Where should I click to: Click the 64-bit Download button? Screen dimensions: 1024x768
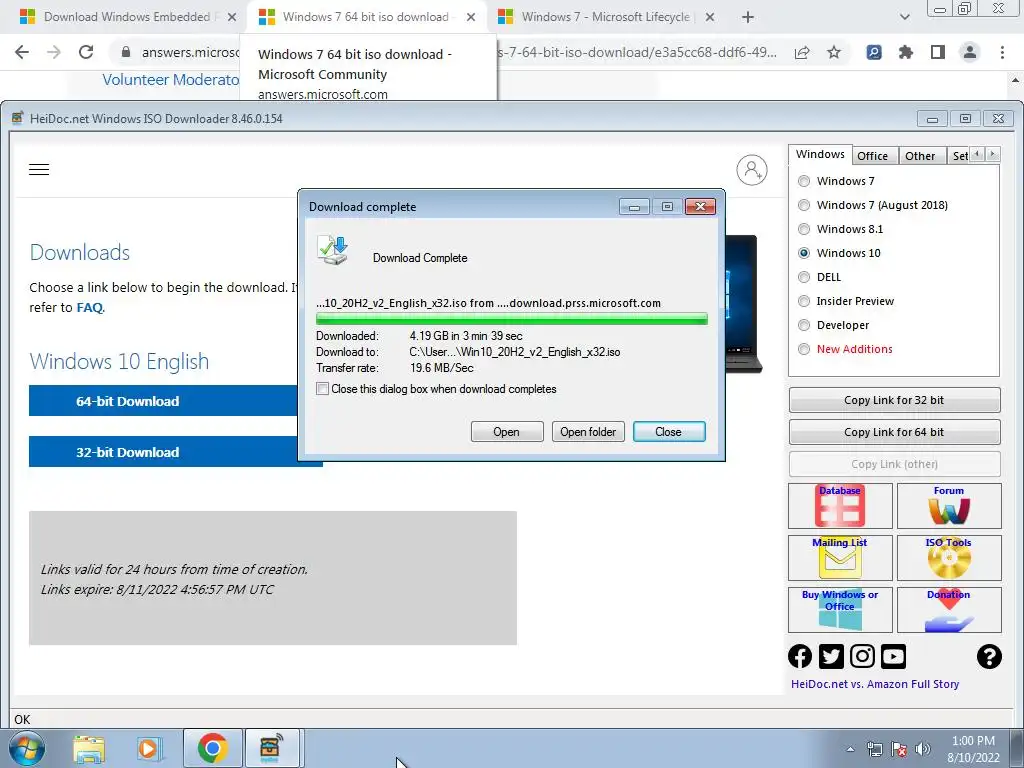pos(163,401)
